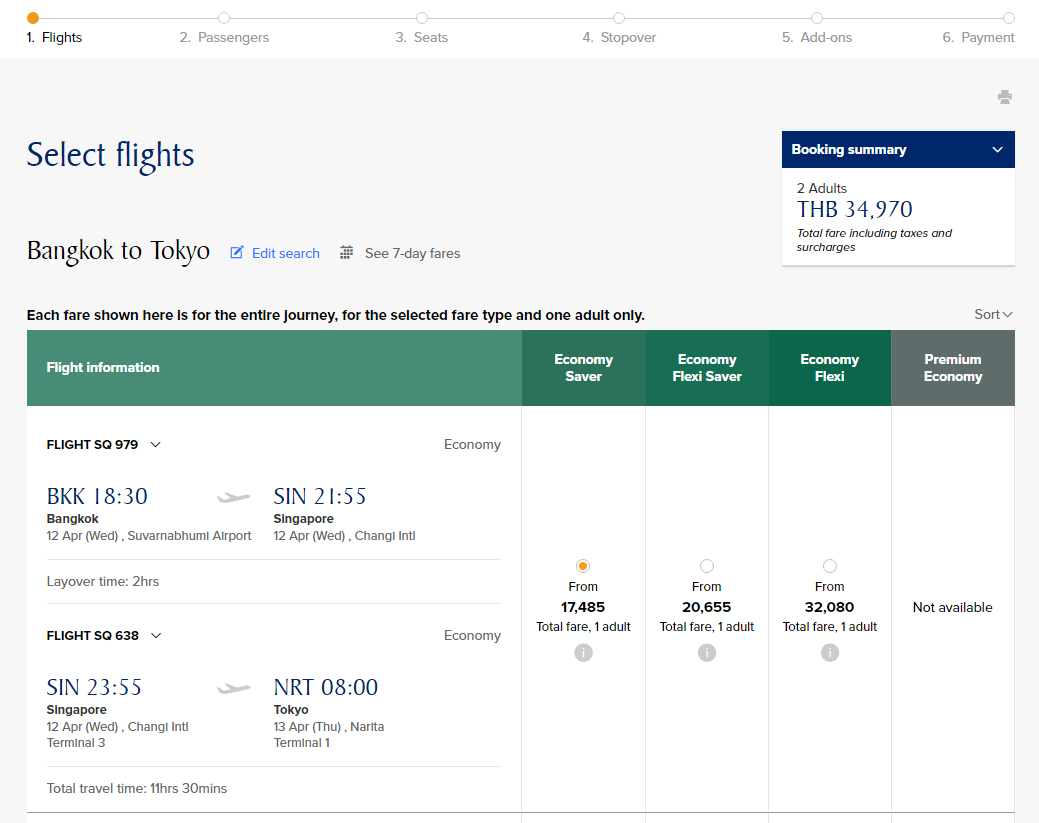Click the Layover time: 2hrs text
Screen dimensions: 1039x823
tap(103, 582)
